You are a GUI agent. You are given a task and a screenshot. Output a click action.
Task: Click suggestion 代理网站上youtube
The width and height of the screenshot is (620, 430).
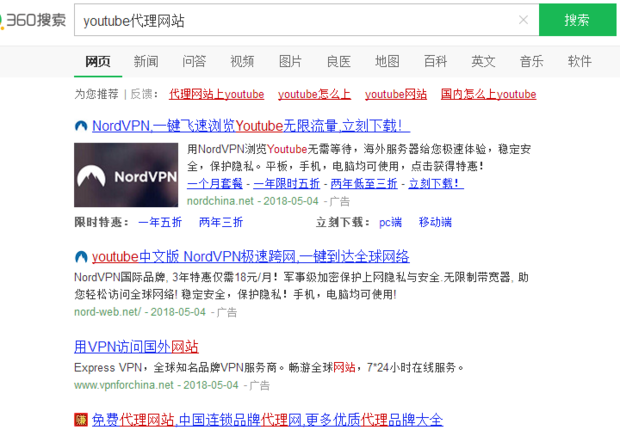click(216, 95)
